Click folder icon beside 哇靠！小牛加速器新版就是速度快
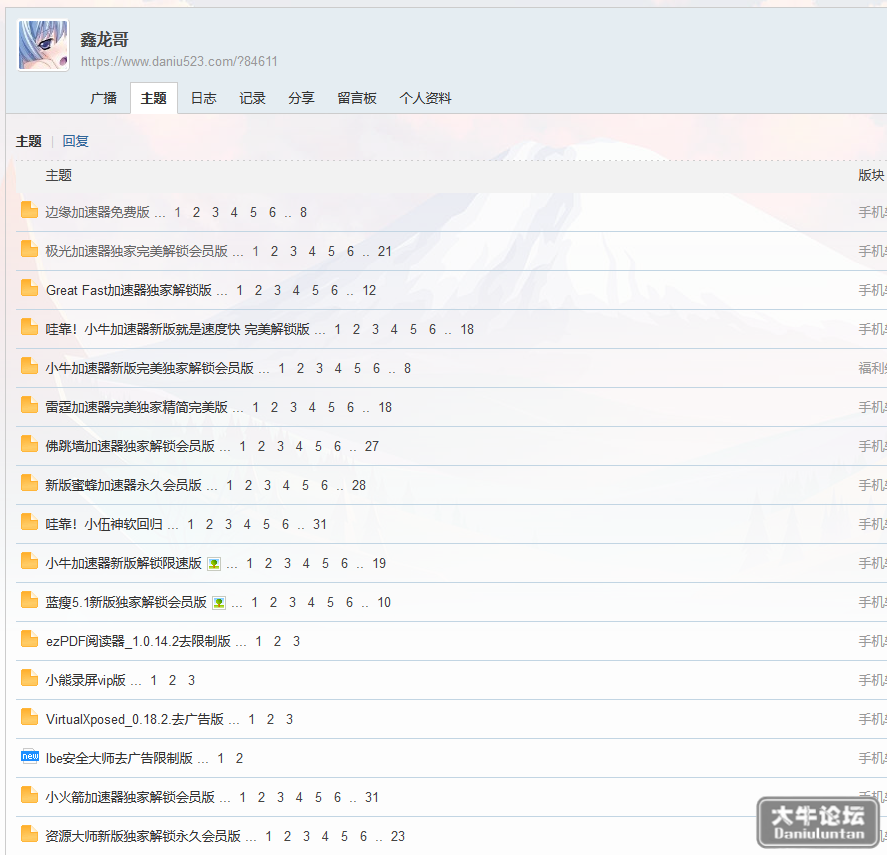This screenshot has height=855, width=887. [29, 327]
